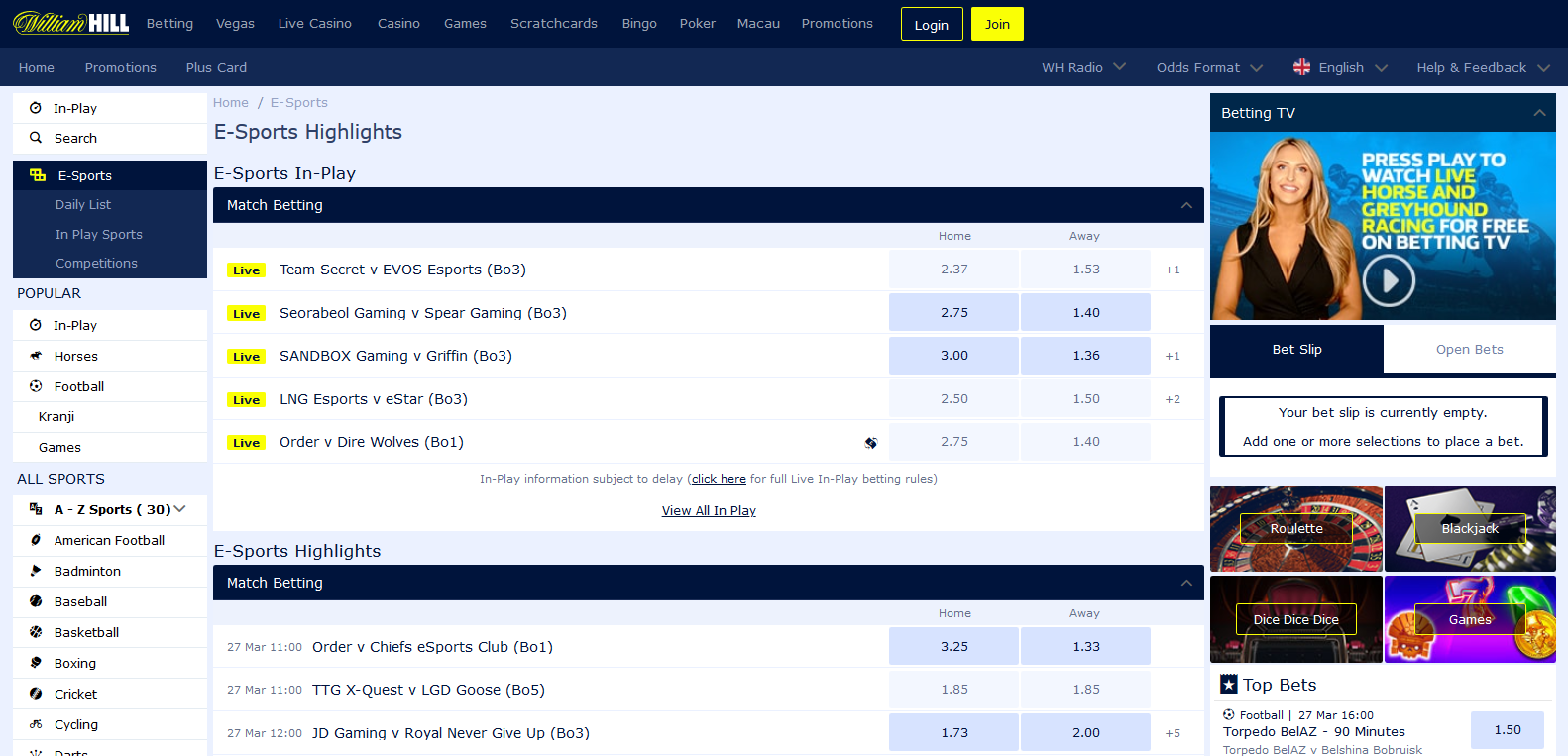Collapse the Betting TV panel
Image resolution: width=1568 pixels, height=756 pixels.
pyautogui.click(x=1539, y=113)
